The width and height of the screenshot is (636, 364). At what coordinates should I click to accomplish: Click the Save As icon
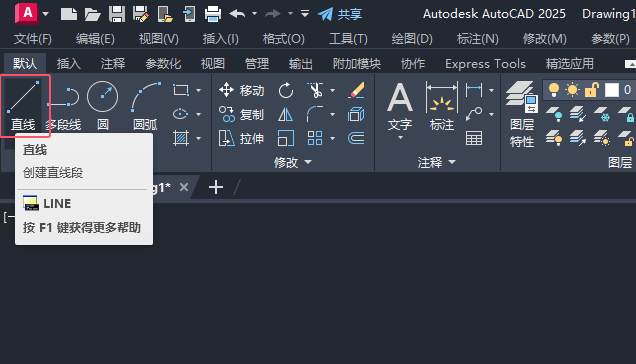point(141,14)
